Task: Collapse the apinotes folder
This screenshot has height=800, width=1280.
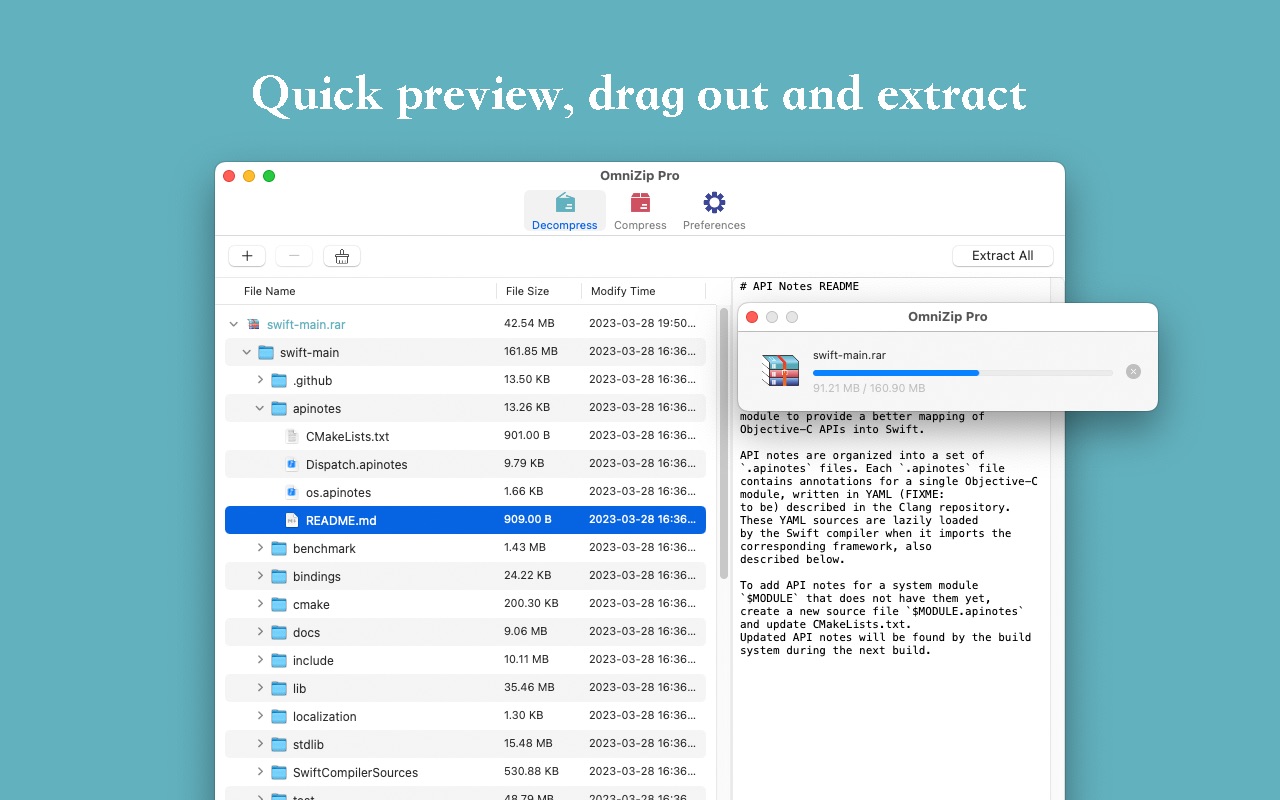Action: pos(260,408)
